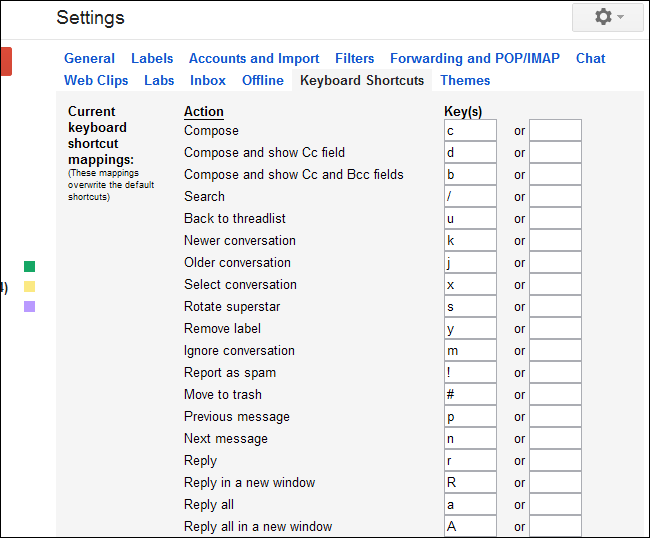Select Forwarding and POP/IMAP tab

[475, 58]
